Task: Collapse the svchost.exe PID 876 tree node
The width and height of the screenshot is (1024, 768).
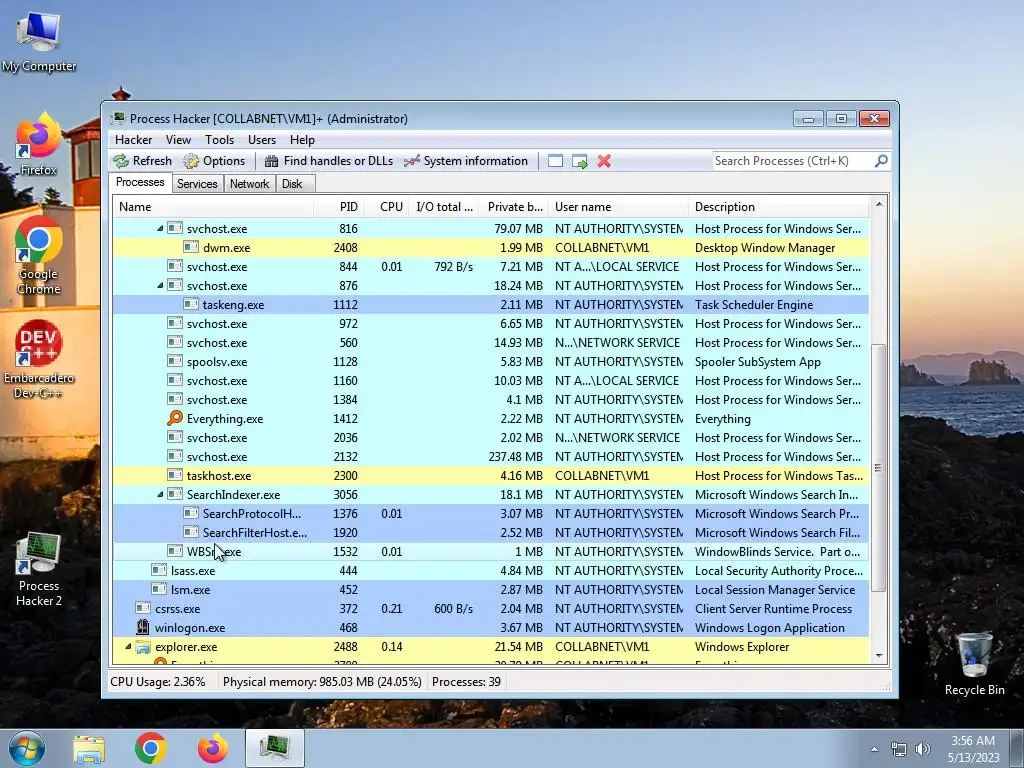Action: tap(160, 285)
